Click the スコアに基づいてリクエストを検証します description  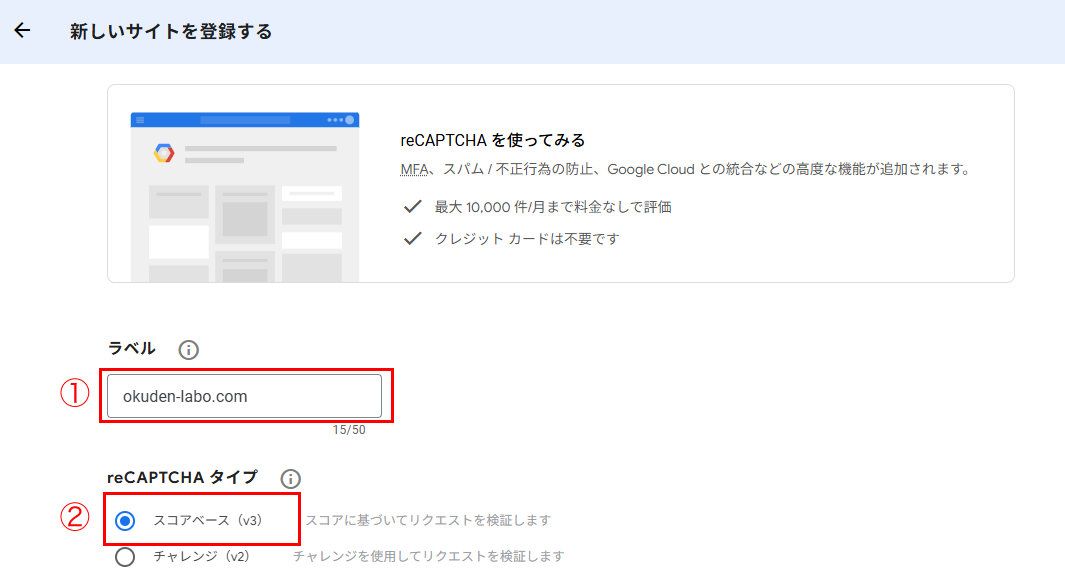click(x=427, y=520)
